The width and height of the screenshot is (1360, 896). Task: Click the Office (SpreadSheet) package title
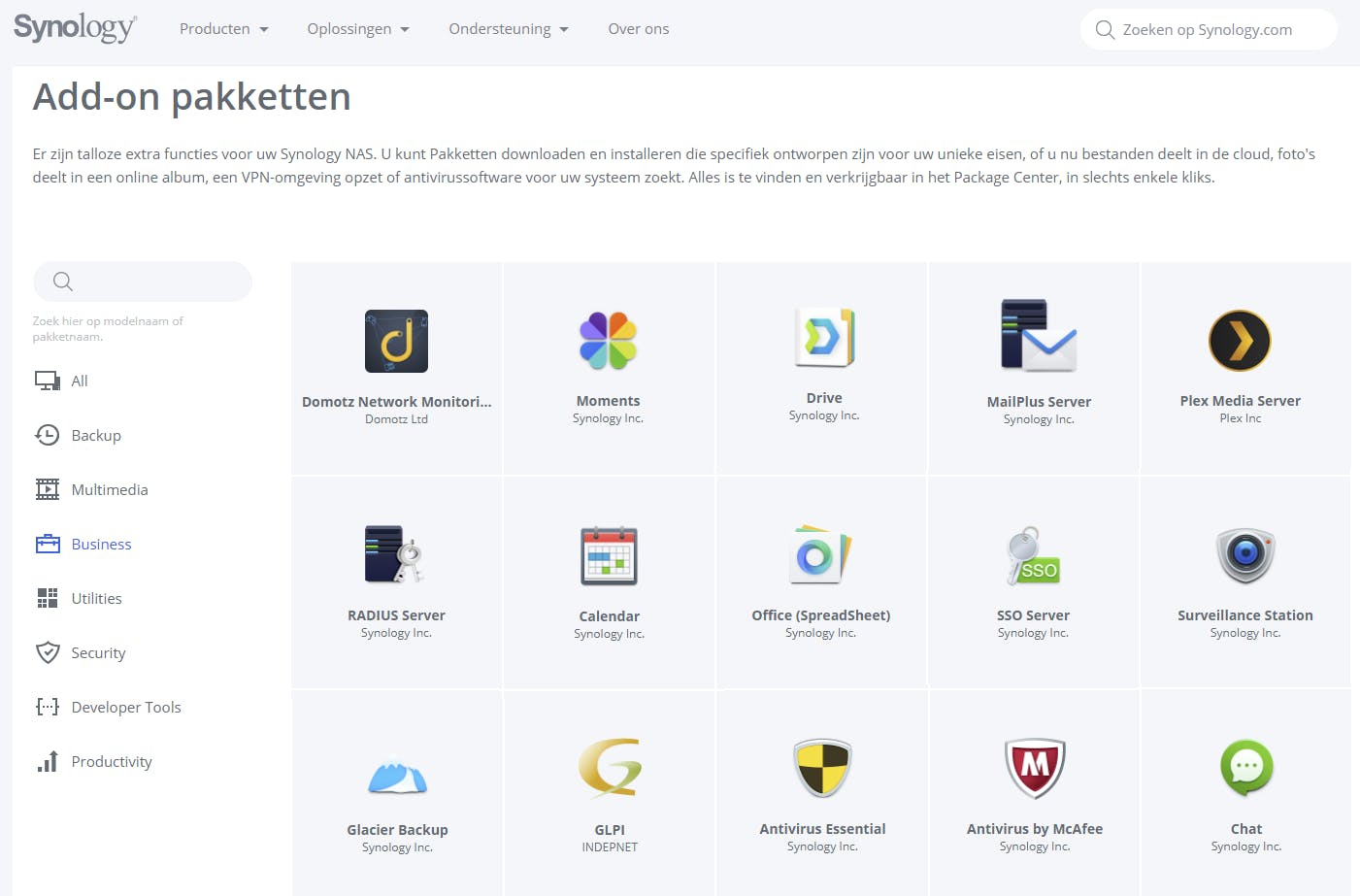[x=820, y=614]
